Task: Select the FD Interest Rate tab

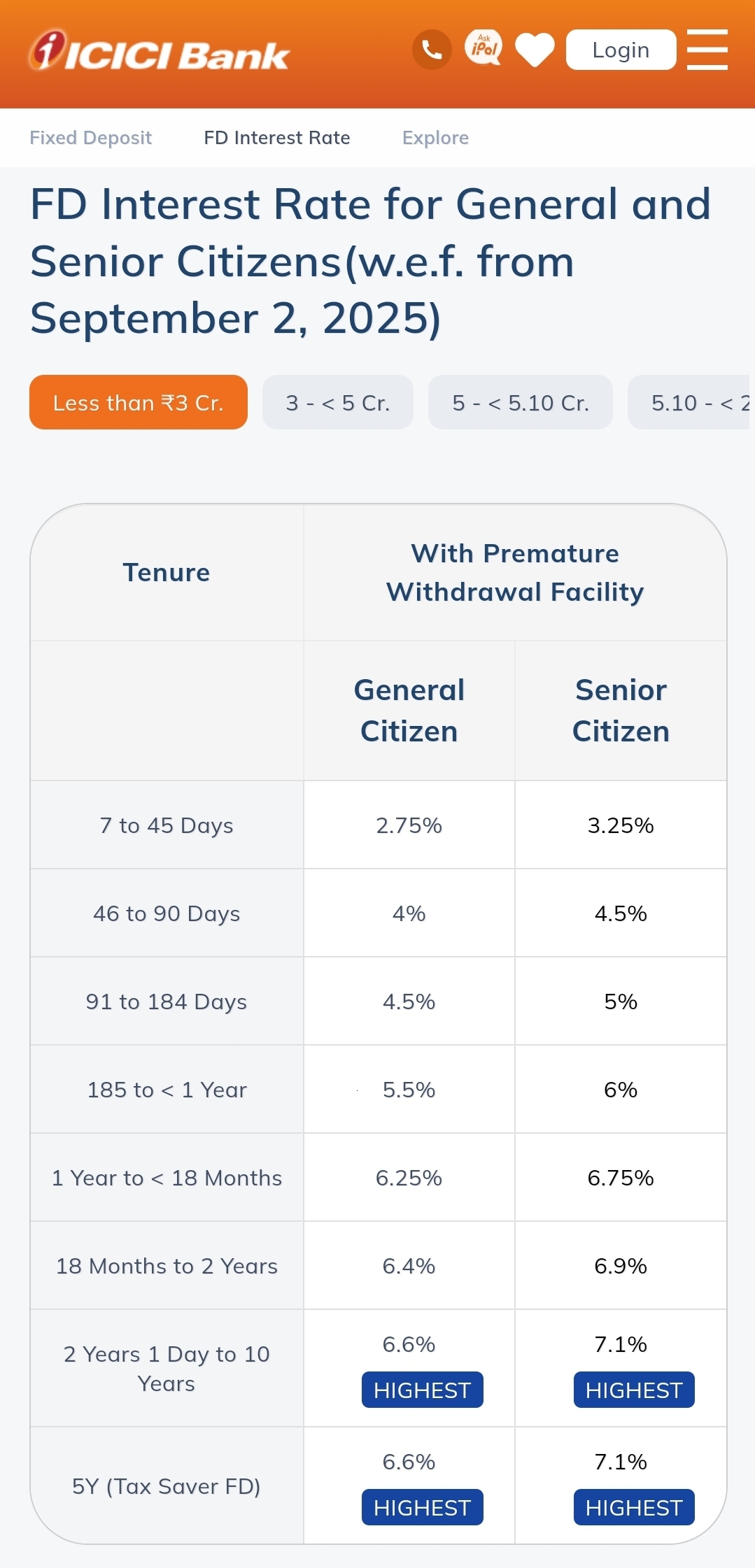Action: pyautogui.click(x=277, y=138)
